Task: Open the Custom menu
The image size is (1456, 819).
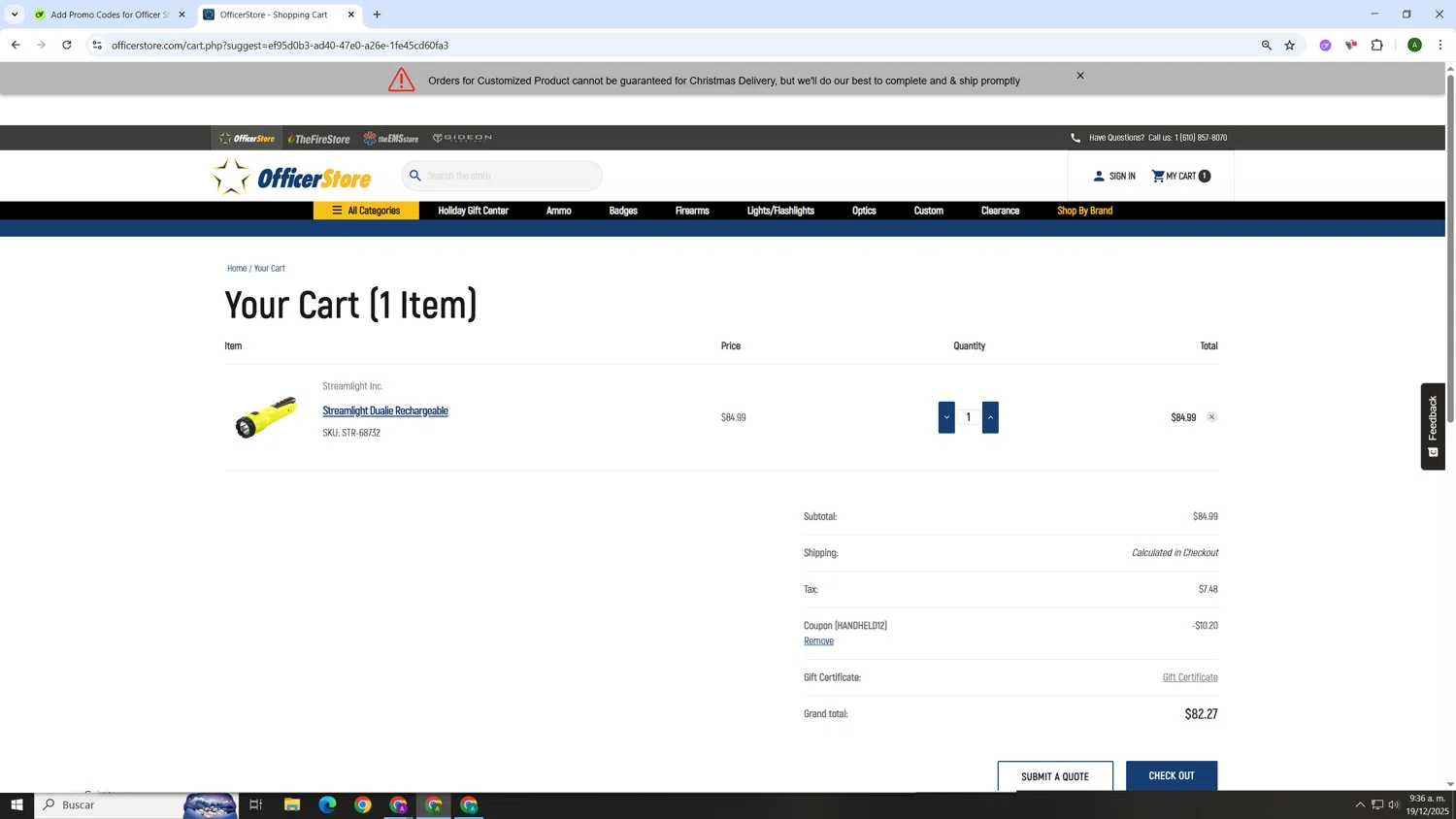Action: point(928,211)
